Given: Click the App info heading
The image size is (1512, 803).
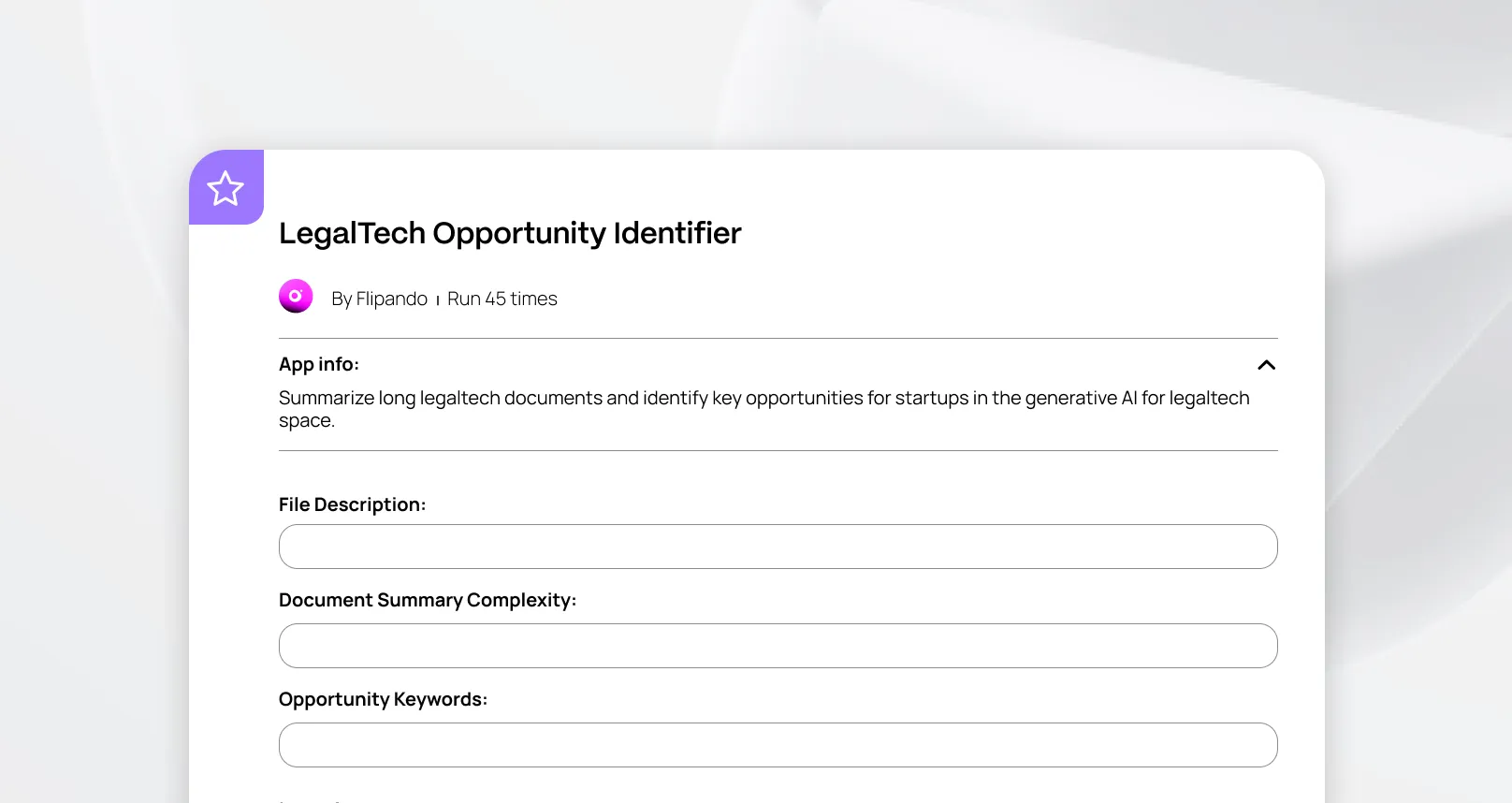Looking at the screenshot, I should pos(319,364).
